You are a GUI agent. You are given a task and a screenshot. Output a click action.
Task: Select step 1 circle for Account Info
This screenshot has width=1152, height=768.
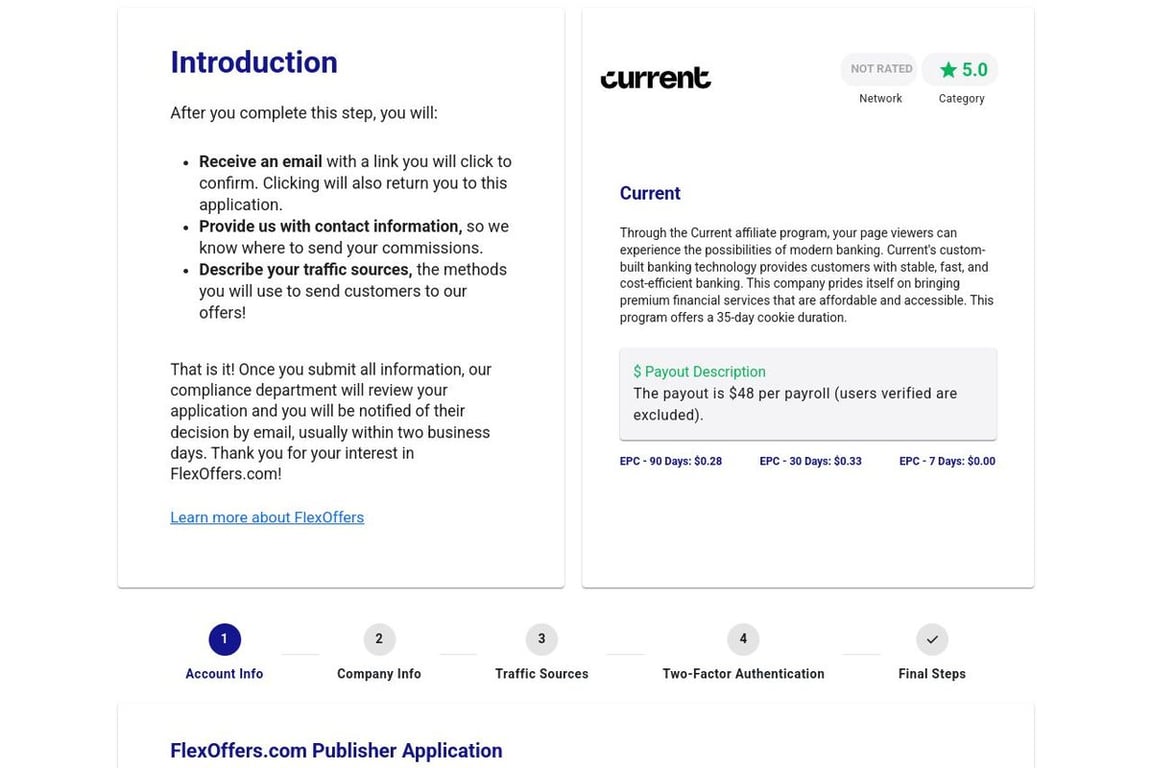[224, 639]
